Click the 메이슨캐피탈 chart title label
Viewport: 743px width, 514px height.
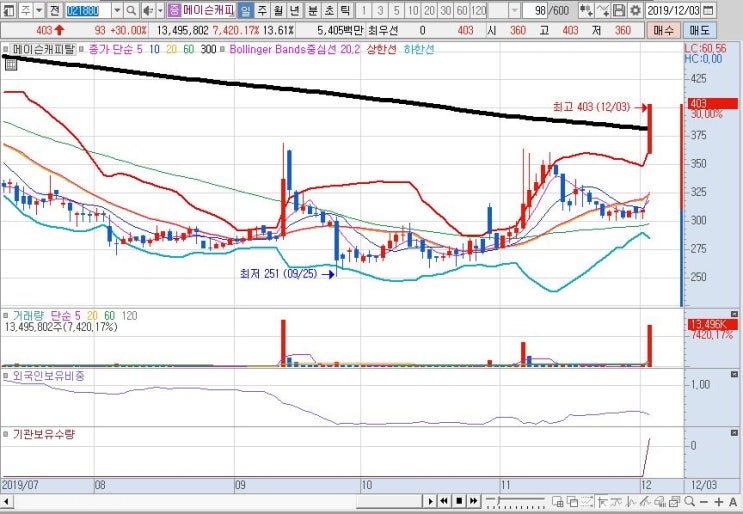[x=43, y=49]
